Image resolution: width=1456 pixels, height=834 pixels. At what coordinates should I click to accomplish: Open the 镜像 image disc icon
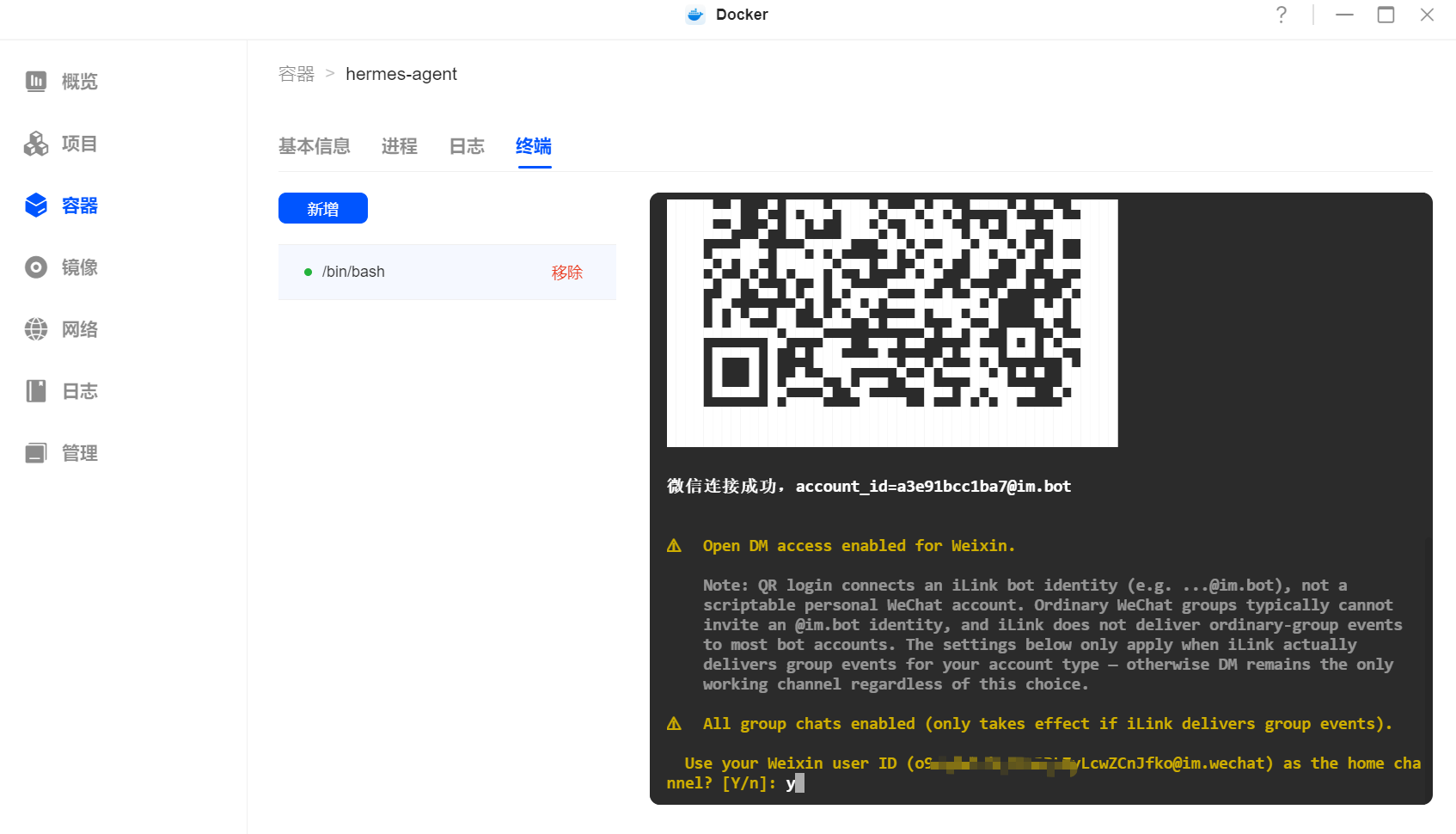(36, 267)
